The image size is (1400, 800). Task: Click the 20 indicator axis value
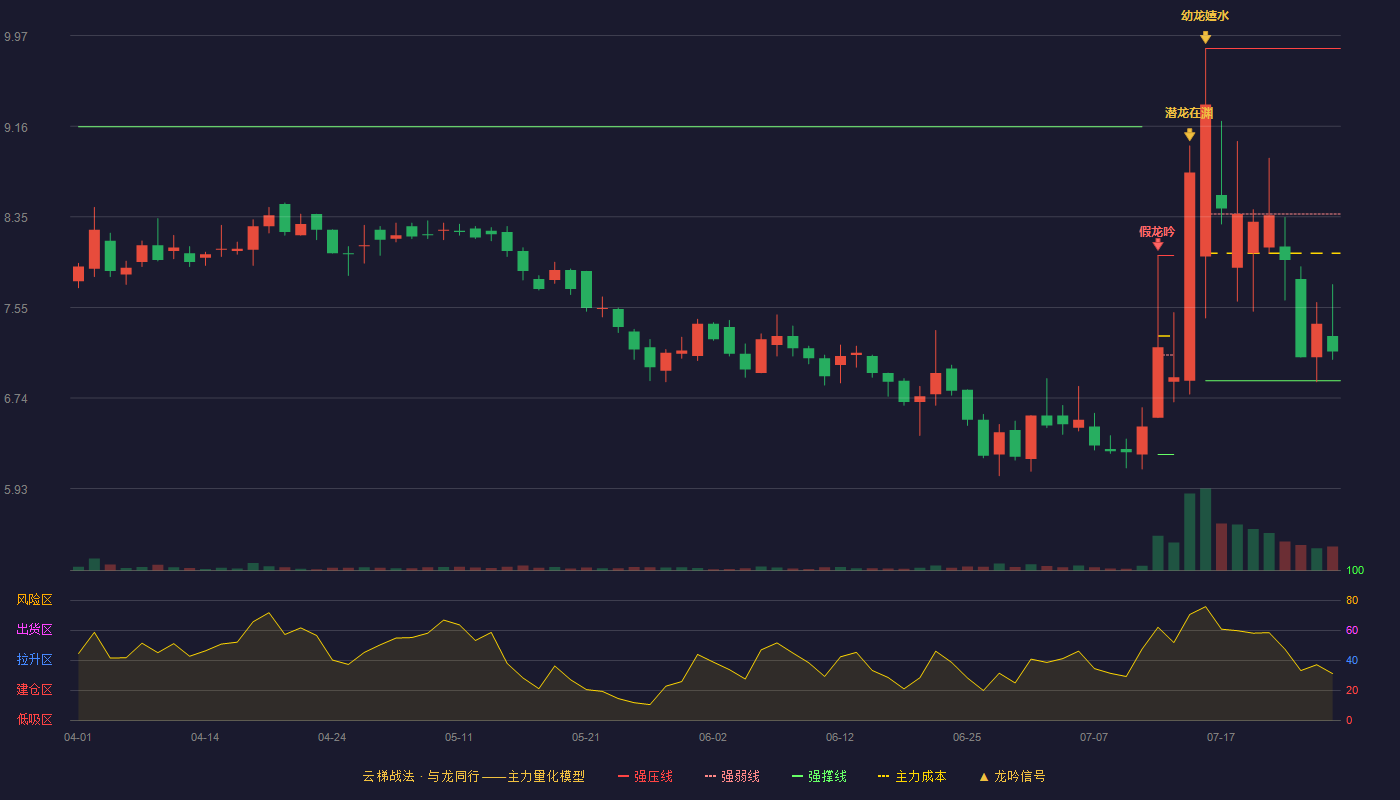coord(1352,690)
